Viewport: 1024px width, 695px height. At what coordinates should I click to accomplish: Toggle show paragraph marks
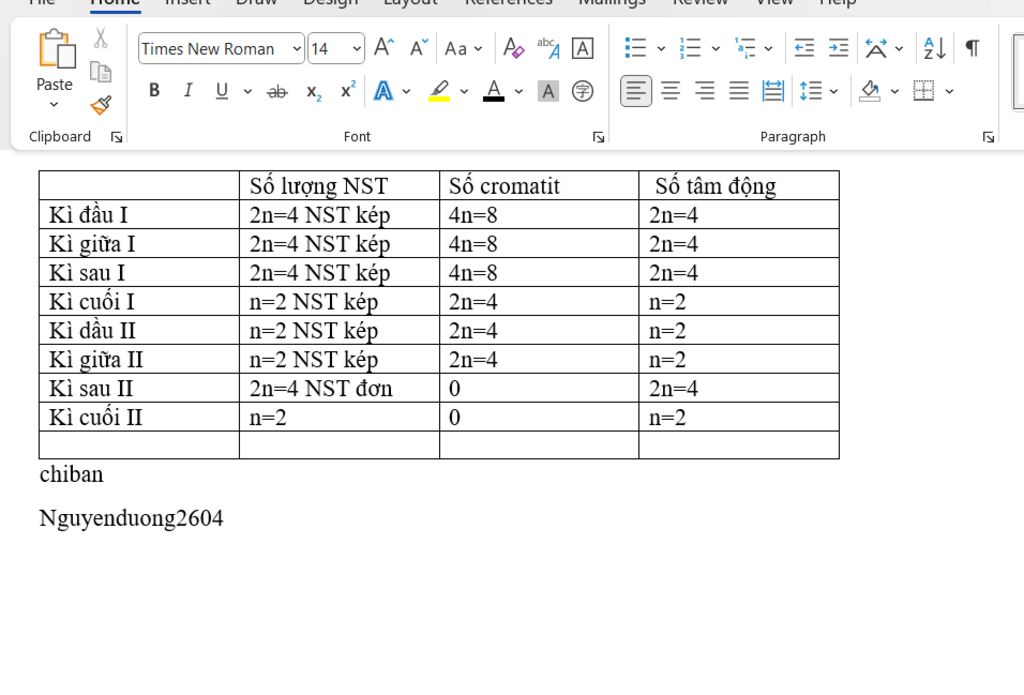click(972, 48)
